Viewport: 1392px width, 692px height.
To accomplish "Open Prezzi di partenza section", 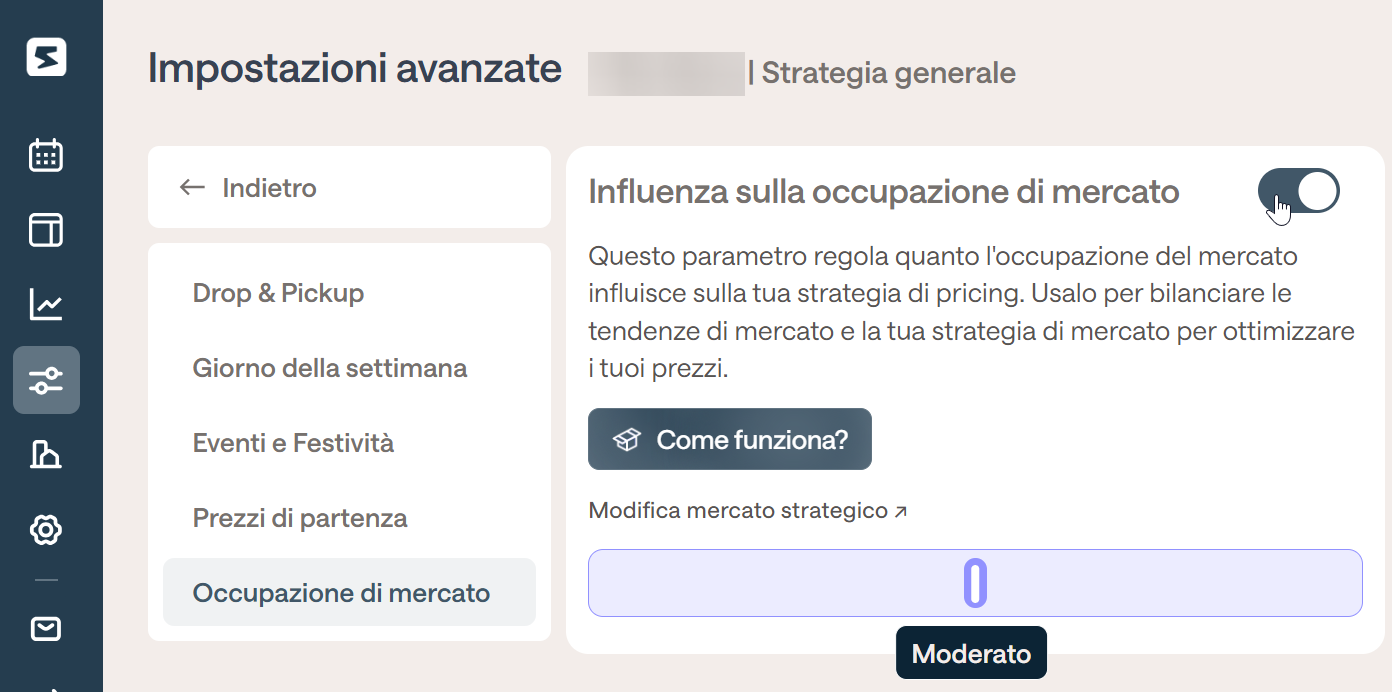I will click(x=300, y=518).
